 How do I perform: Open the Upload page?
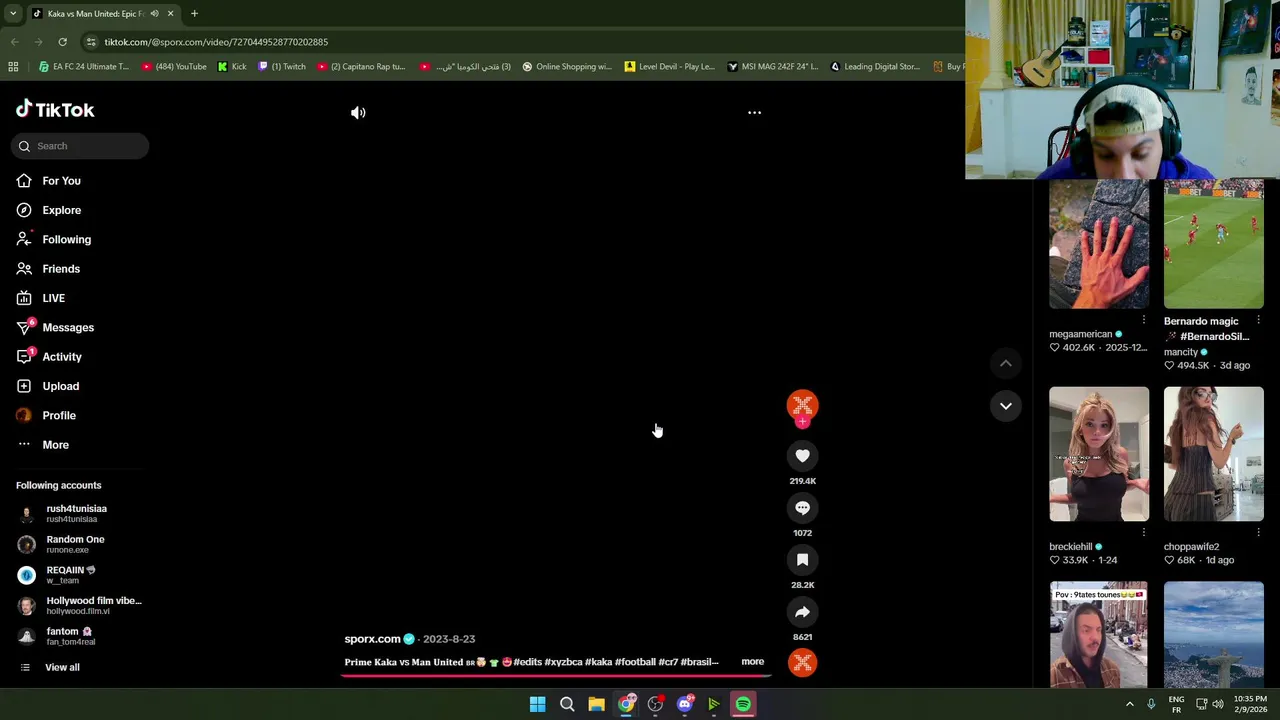pos(60,386)
